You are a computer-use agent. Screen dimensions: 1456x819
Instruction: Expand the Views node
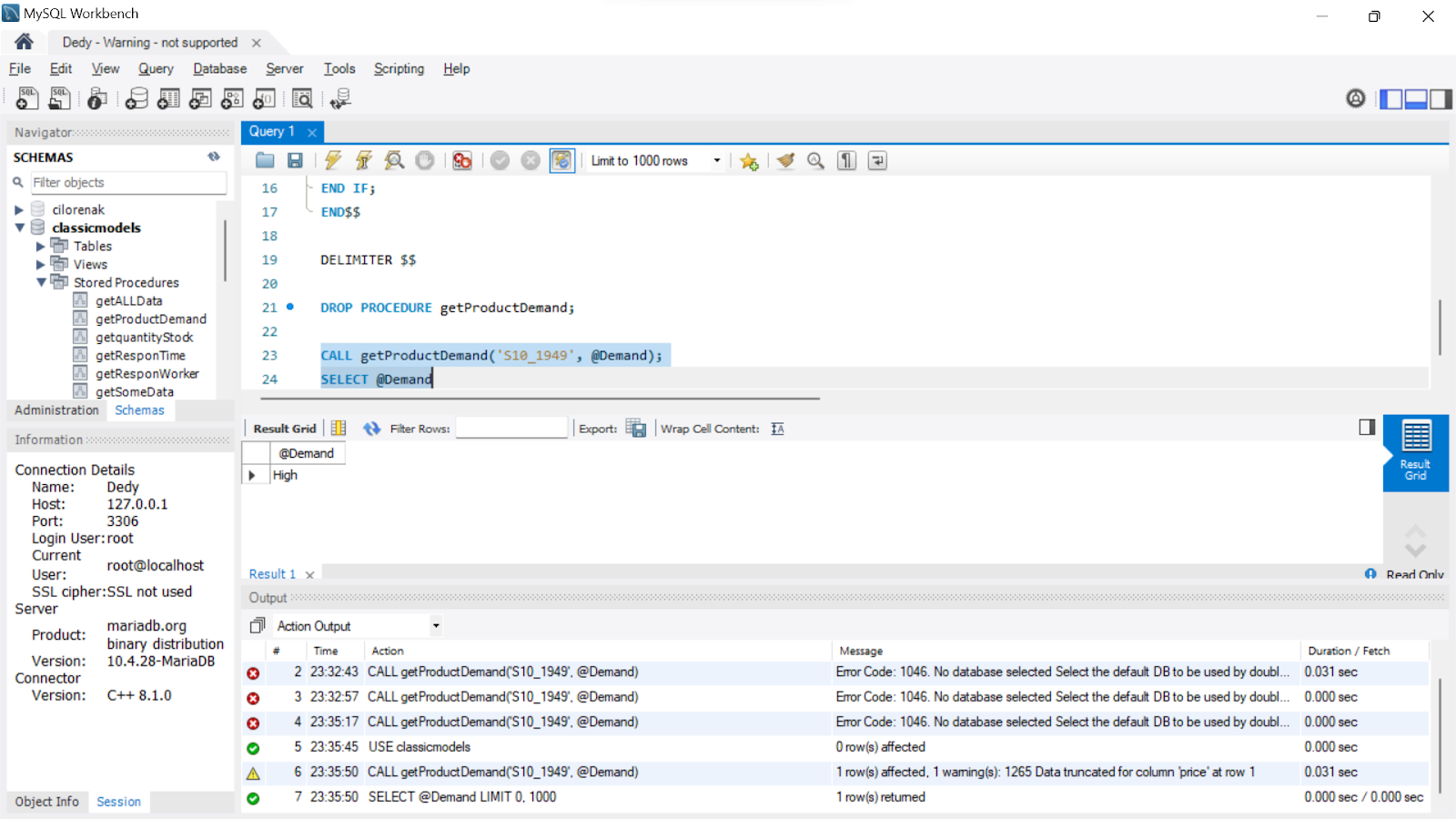click(40, 264)
